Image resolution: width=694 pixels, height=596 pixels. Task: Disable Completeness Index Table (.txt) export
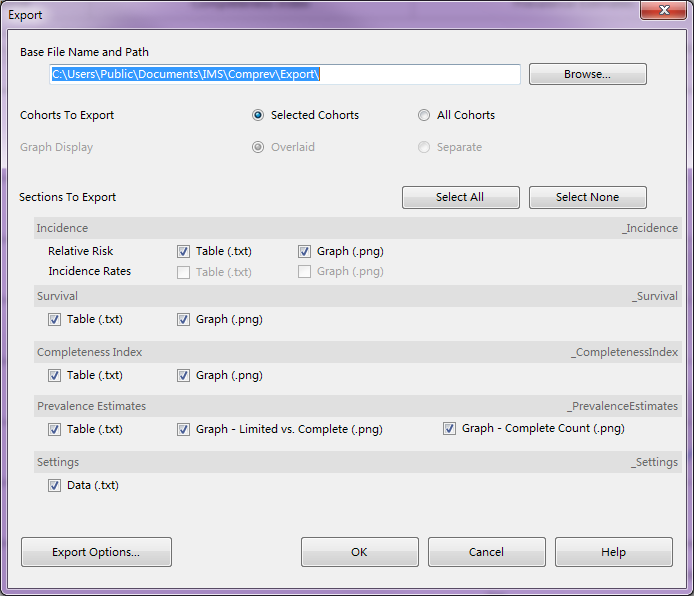(x=54, y=376)
